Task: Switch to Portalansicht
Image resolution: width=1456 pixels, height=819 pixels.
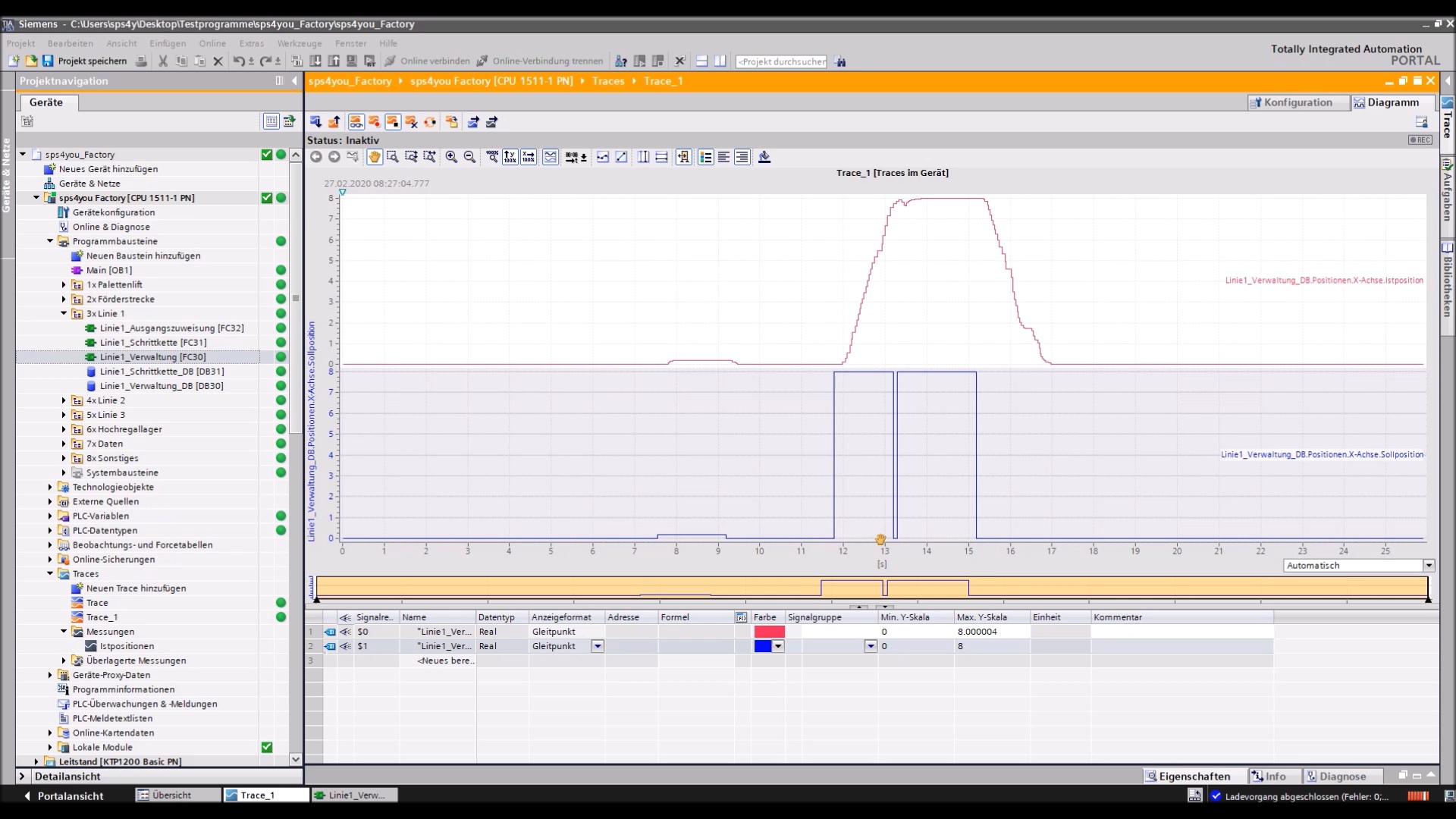Action: [x=64, y=795]
